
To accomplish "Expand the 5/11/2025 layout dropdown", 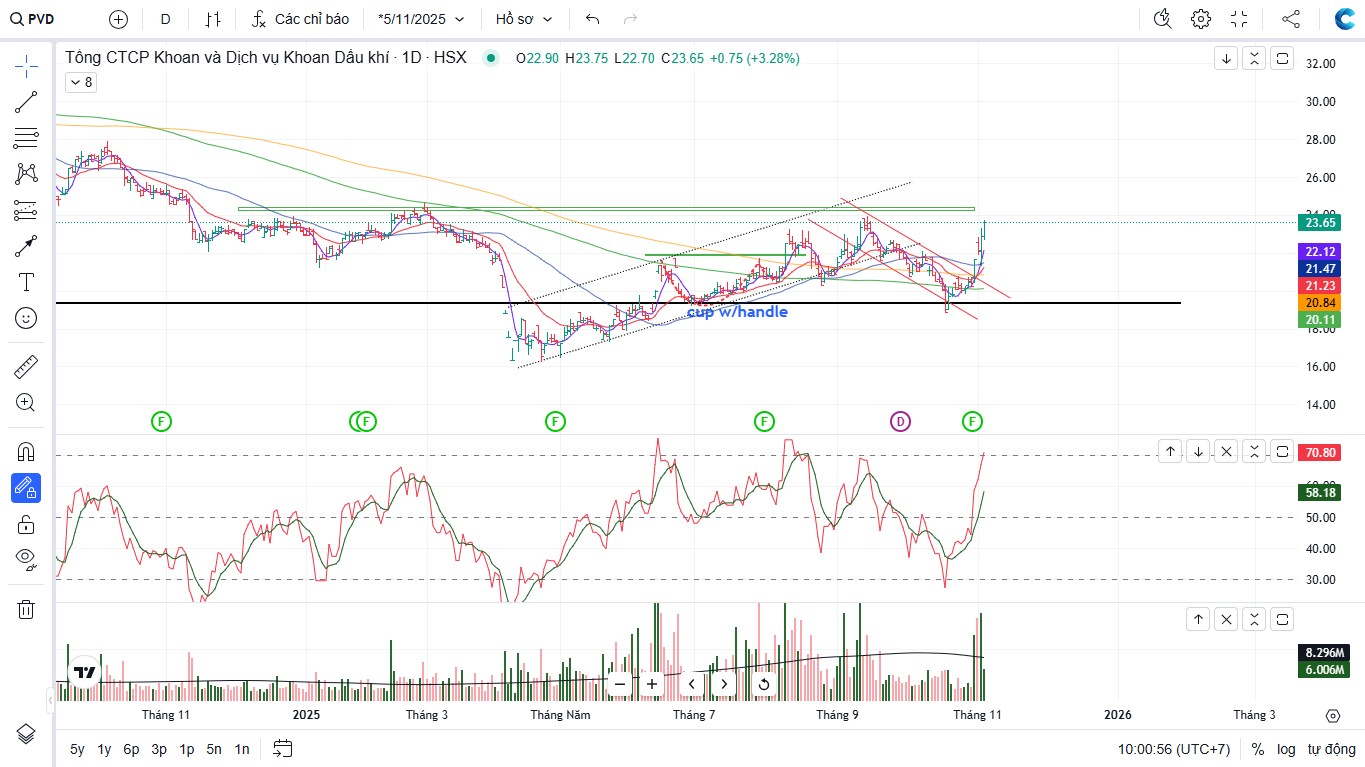I will [x=421, y=19].
